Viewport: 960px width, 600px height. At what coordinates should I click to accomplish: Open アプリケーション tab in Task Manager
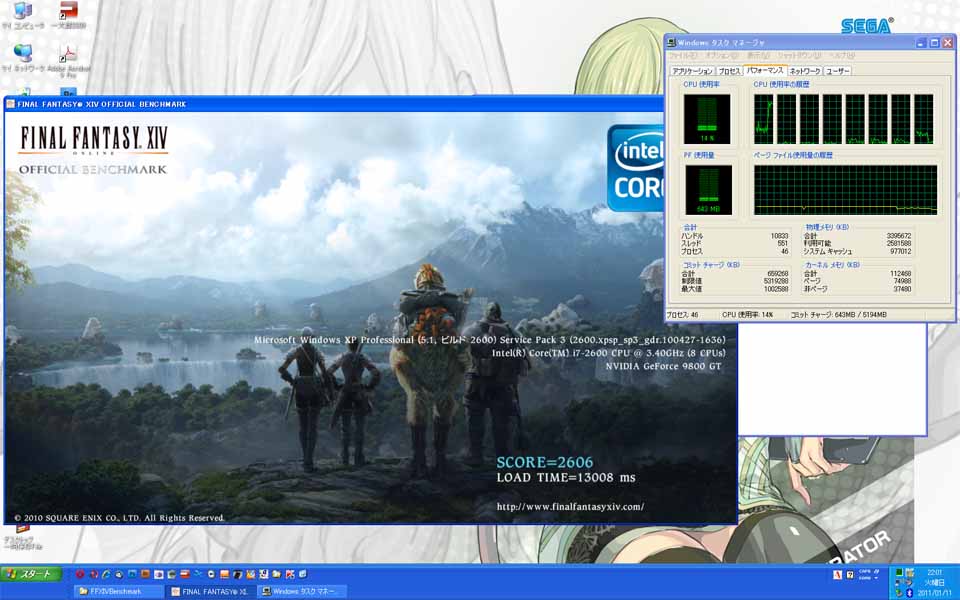[692, 71]
